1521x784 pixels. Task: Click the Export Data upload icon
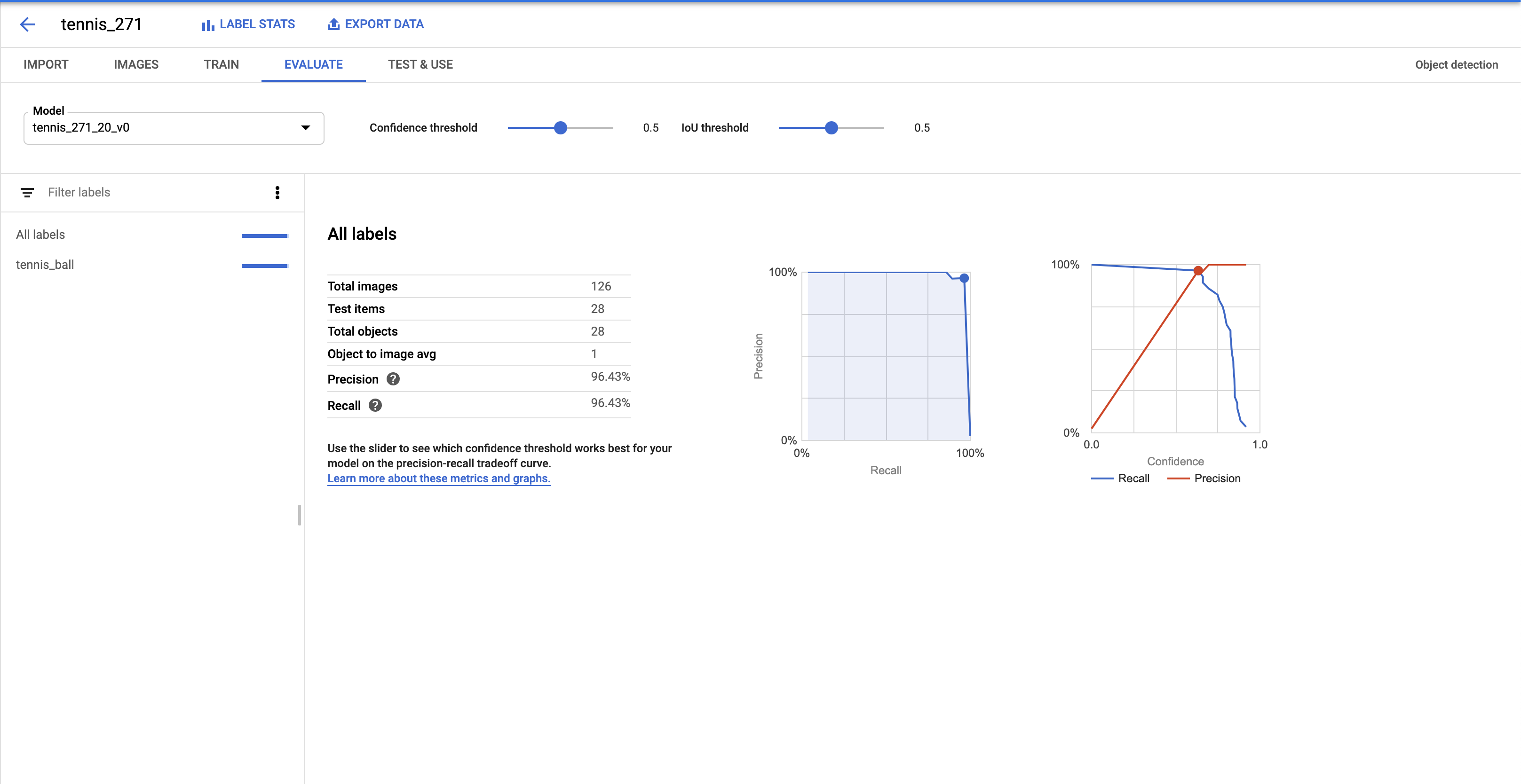[x=333, y=24]
